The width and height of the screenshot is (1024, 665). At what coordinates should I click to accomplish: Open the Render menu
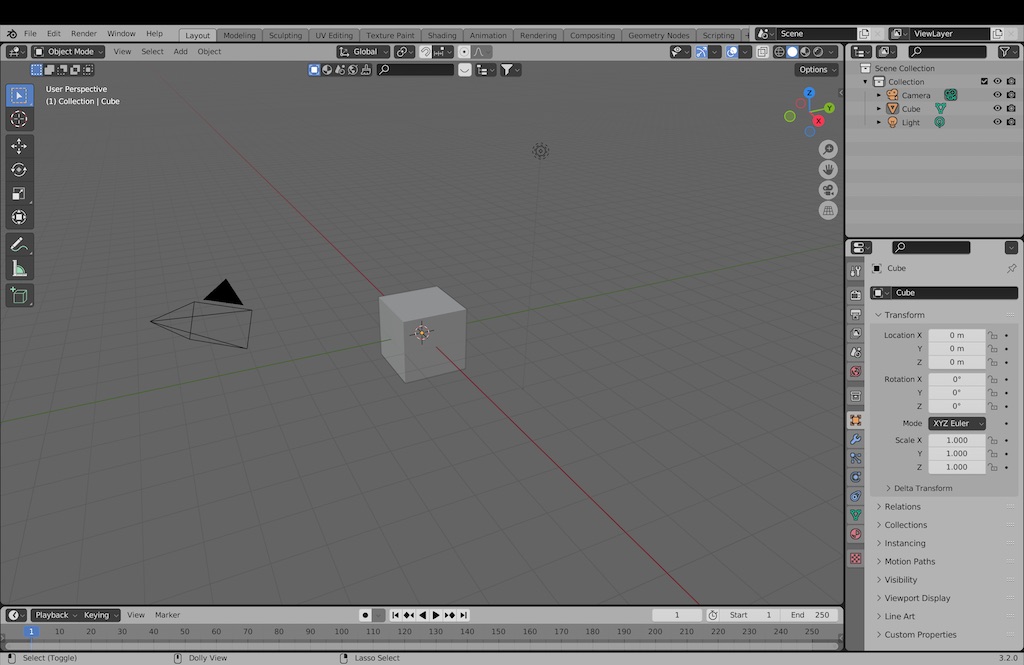(84, 33)
